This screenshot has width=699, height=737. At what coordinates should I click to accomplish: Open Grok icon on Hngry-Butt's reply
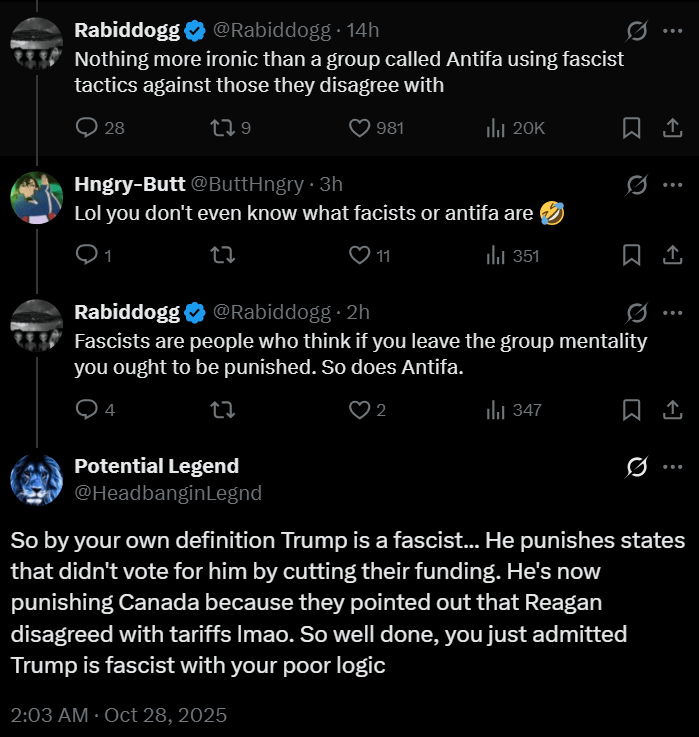(x=636, y=184)
